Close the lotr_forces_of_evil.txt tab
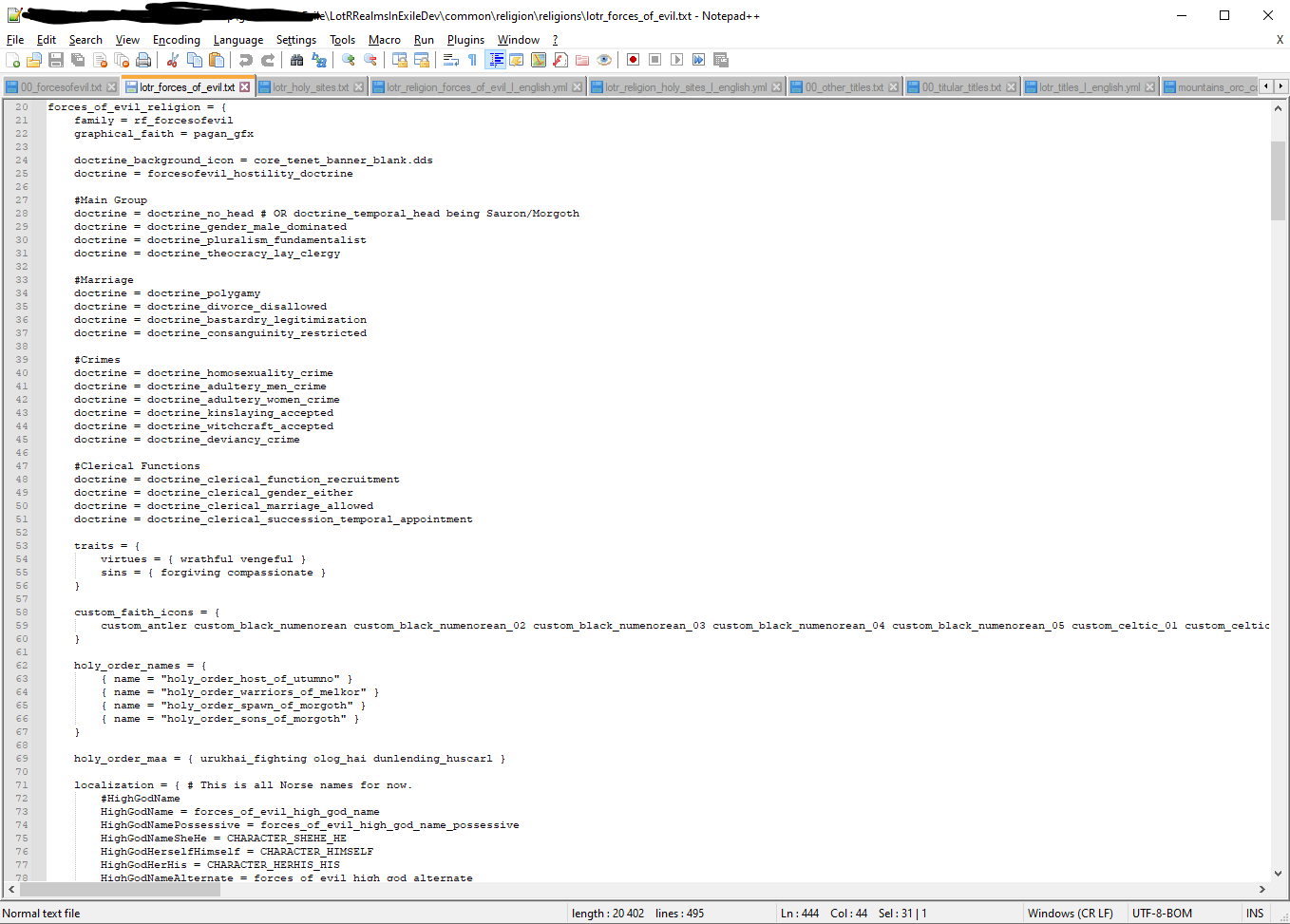 [244, 86]
